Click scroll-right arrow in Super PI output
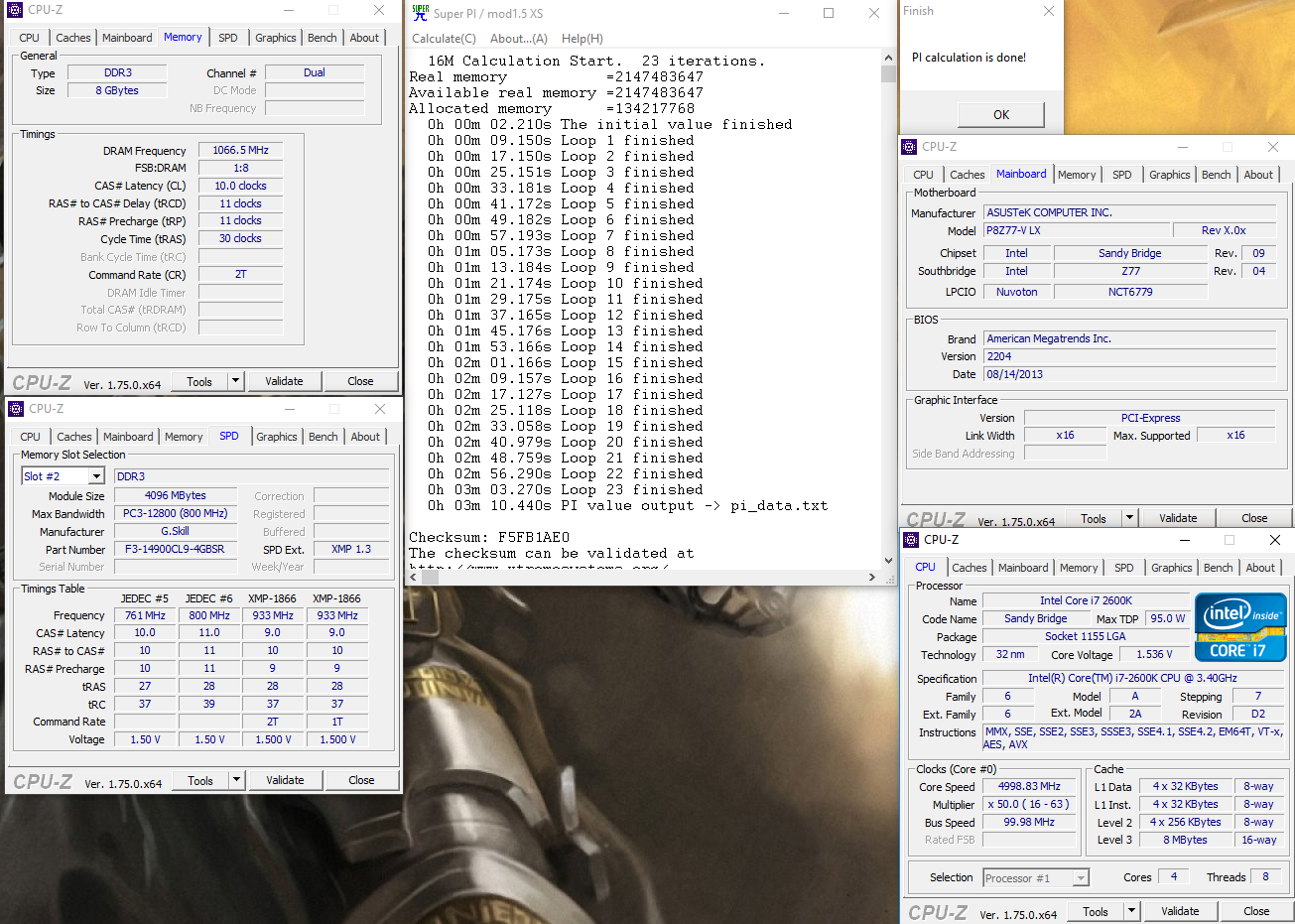1295x924 pixels. pyautogui.click(x=871, y=577)
